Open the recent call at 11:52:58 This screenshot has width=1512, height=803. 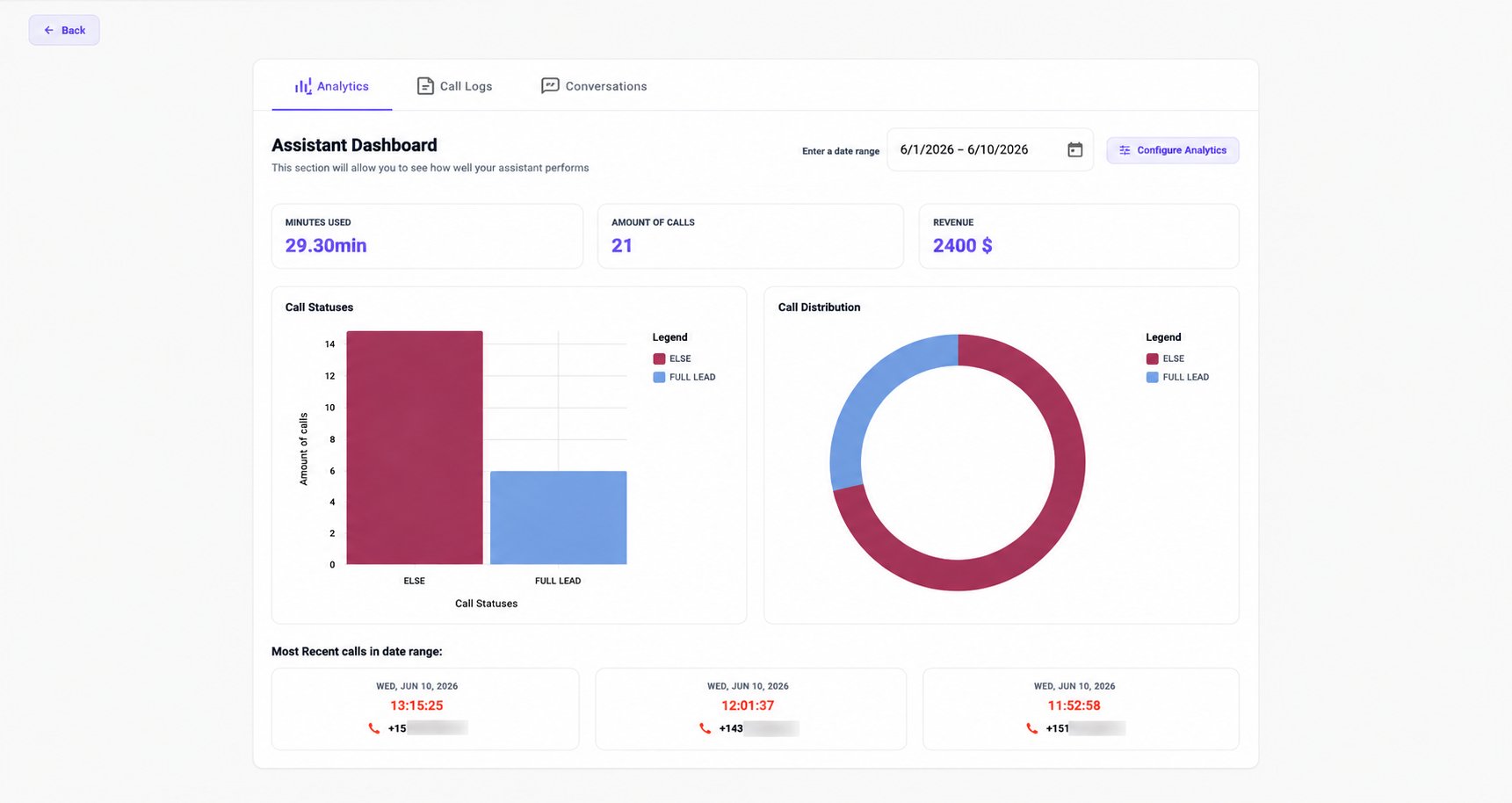pyautogui.click(x=1081, y=709)
